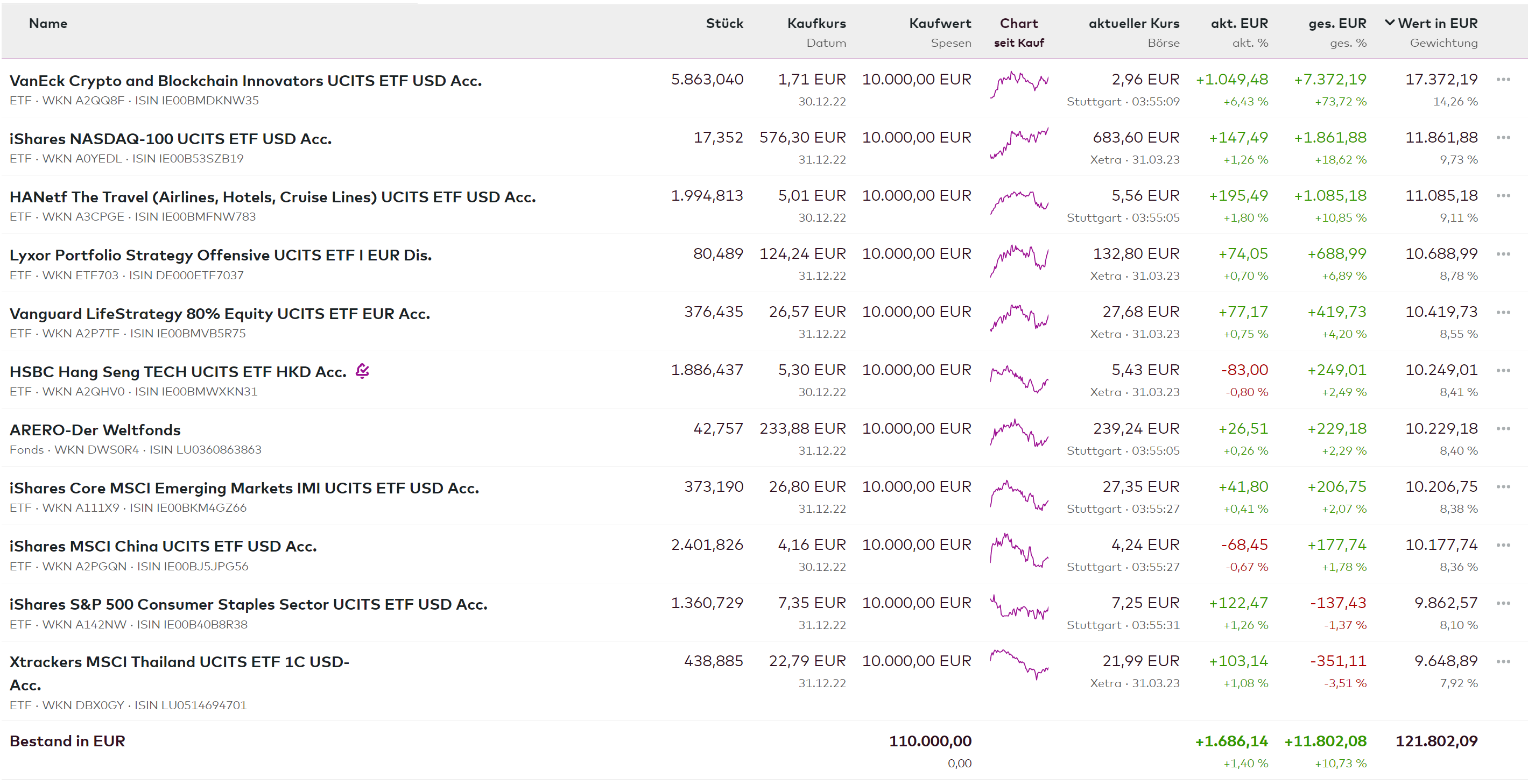
Task: Open options menu for HANetf Travel ETF
Action: [1503, 196]
